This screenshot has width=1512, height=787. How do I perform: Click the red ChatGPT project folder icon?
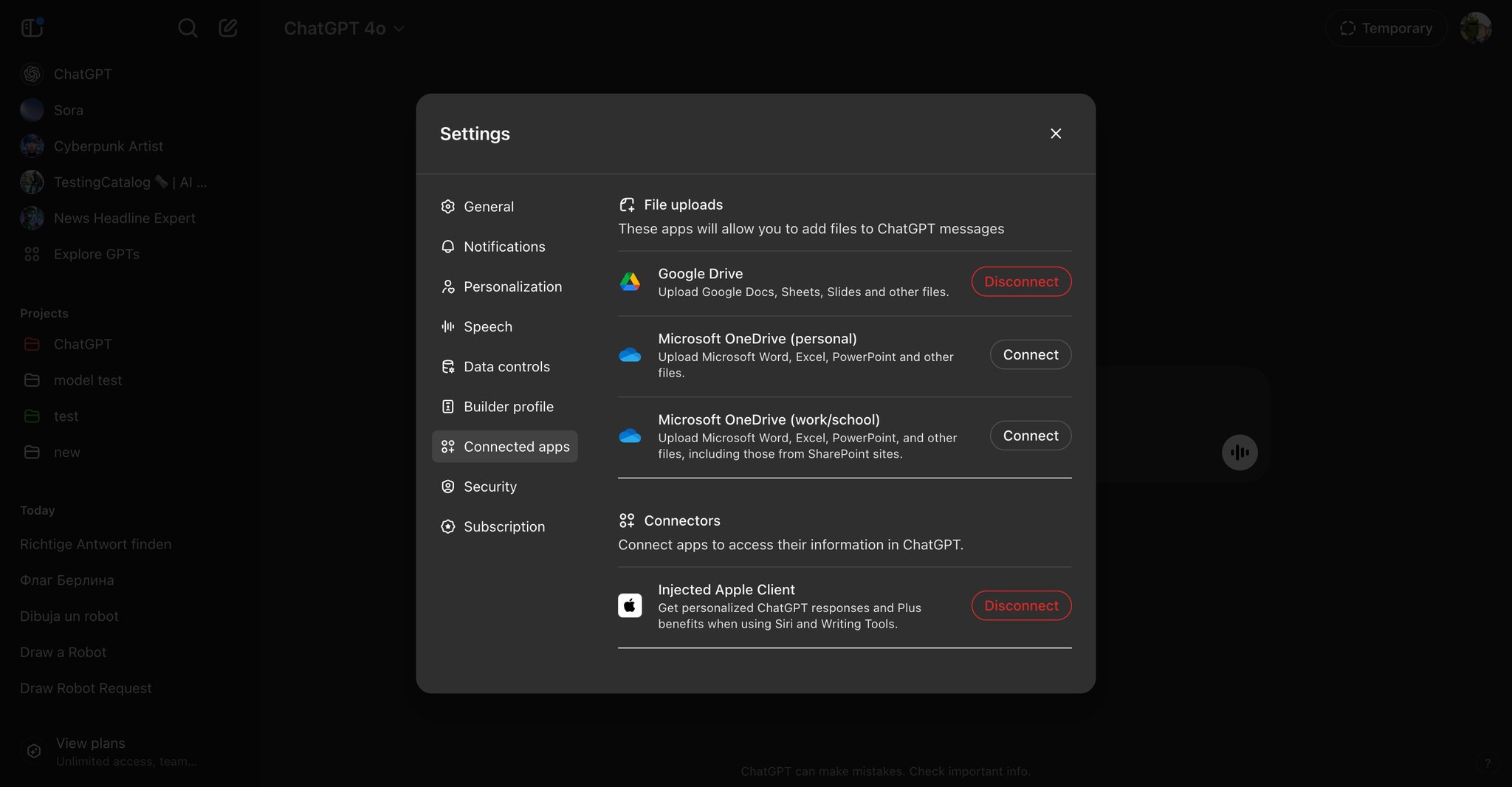point(32,344)
